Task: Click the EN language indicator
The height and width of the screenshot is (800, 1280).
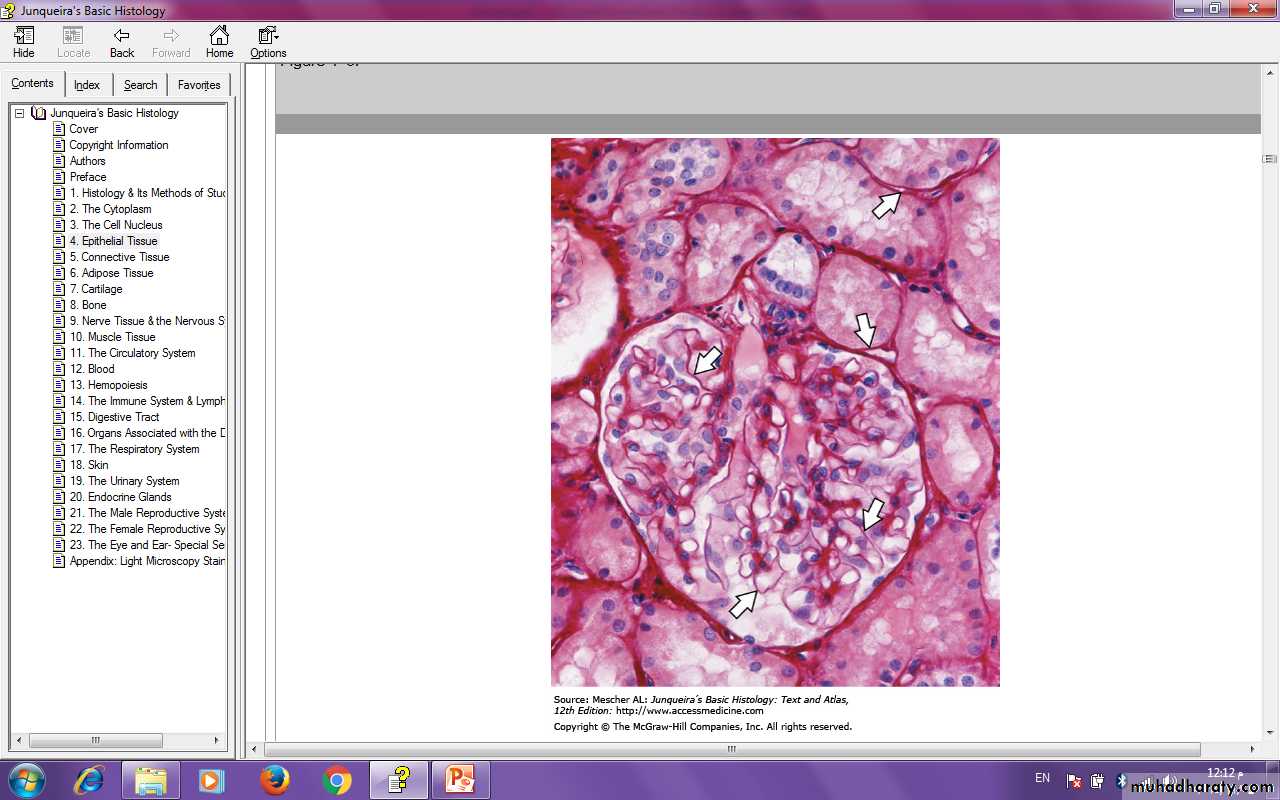Action: pyautogui.click(x=1042, y=778)
